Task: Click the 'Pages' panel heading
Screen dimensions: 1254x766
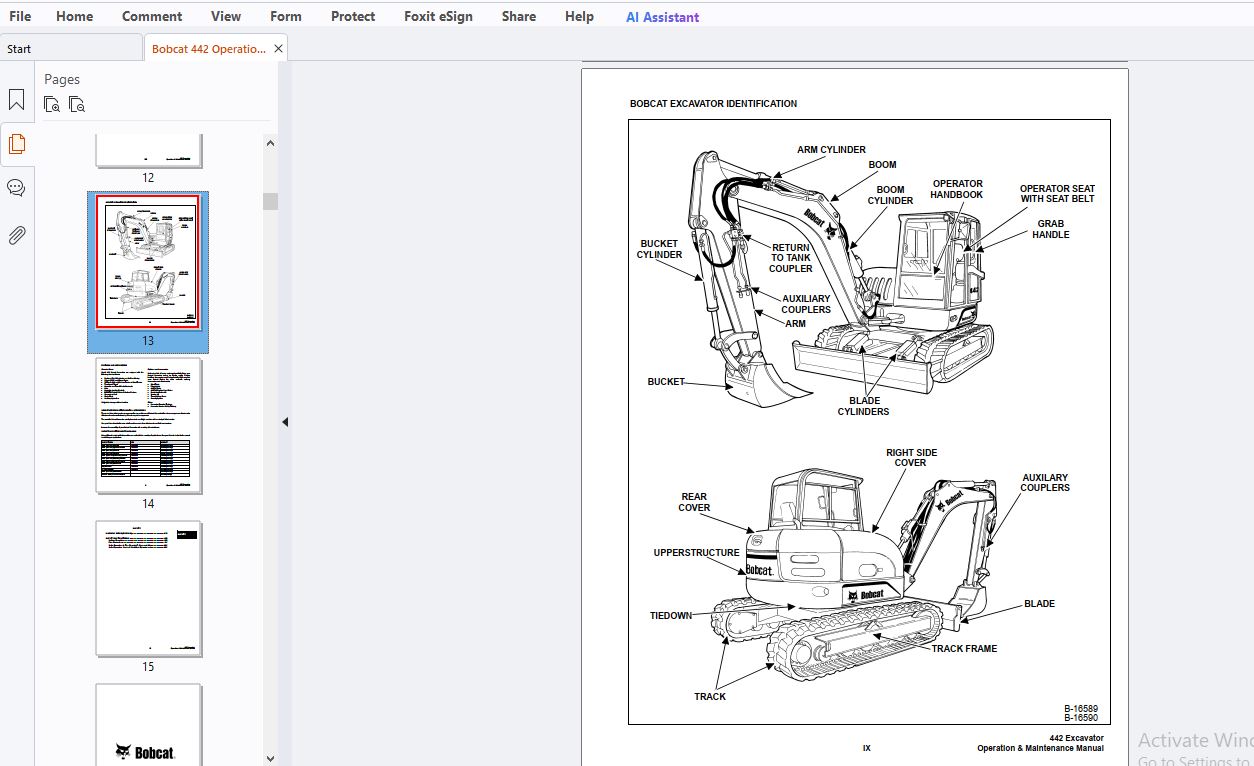Action: tap(62, 79)
